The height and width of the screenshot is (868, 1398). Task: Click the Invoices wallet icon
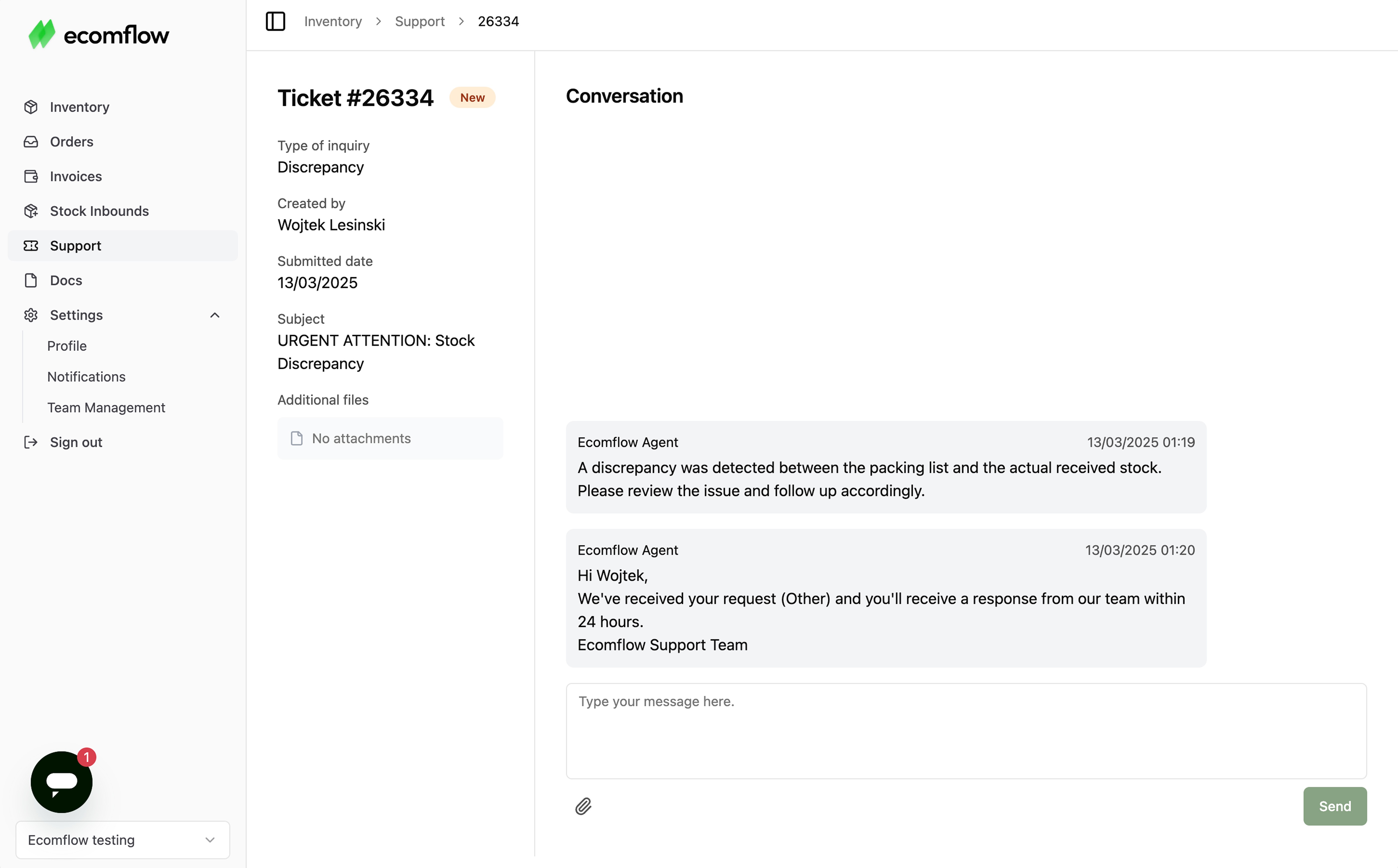pos(31,176)
